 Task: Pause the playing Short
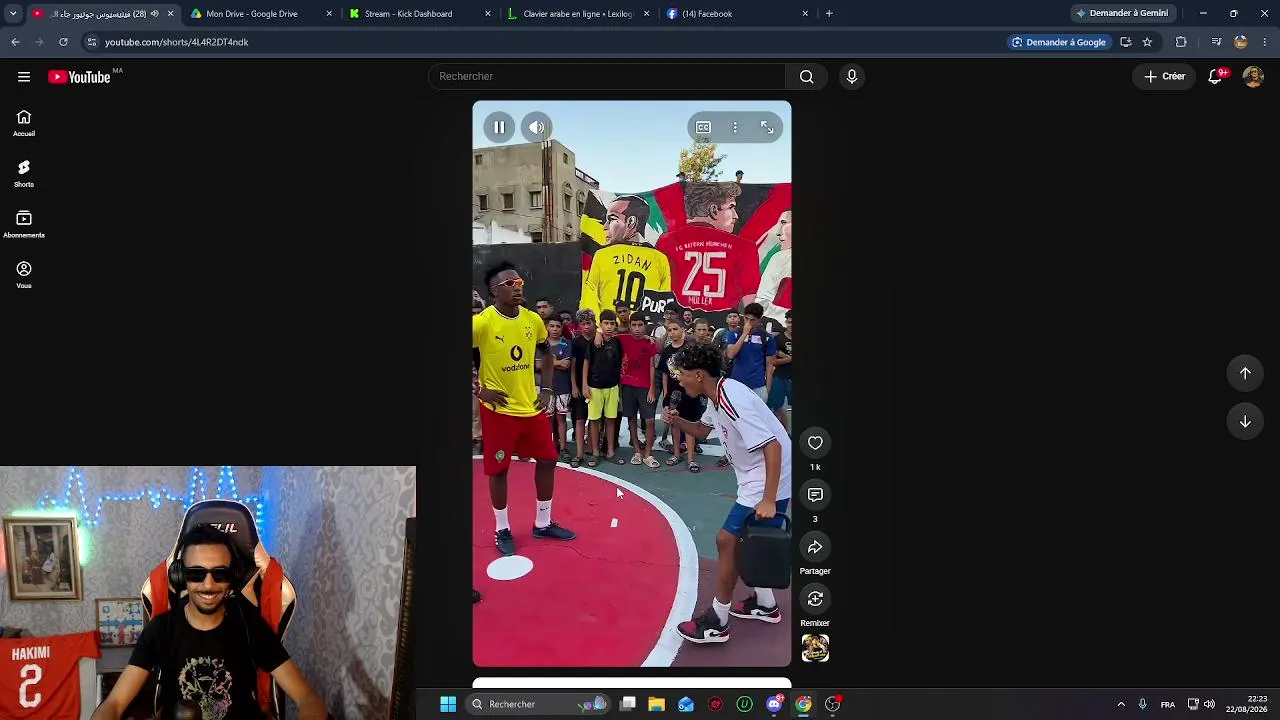click(x=499, y=127)
